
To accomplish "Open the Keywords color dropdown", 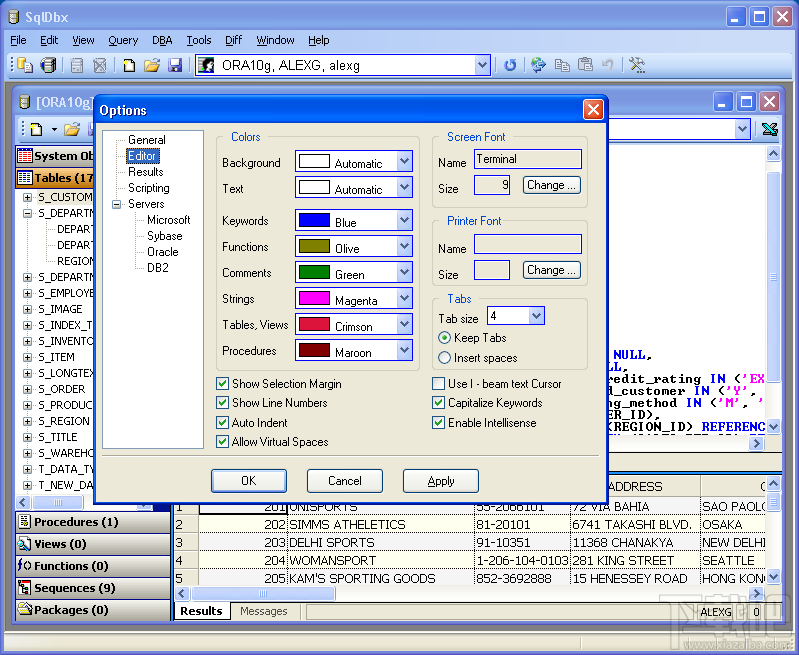I will (404, 221).
